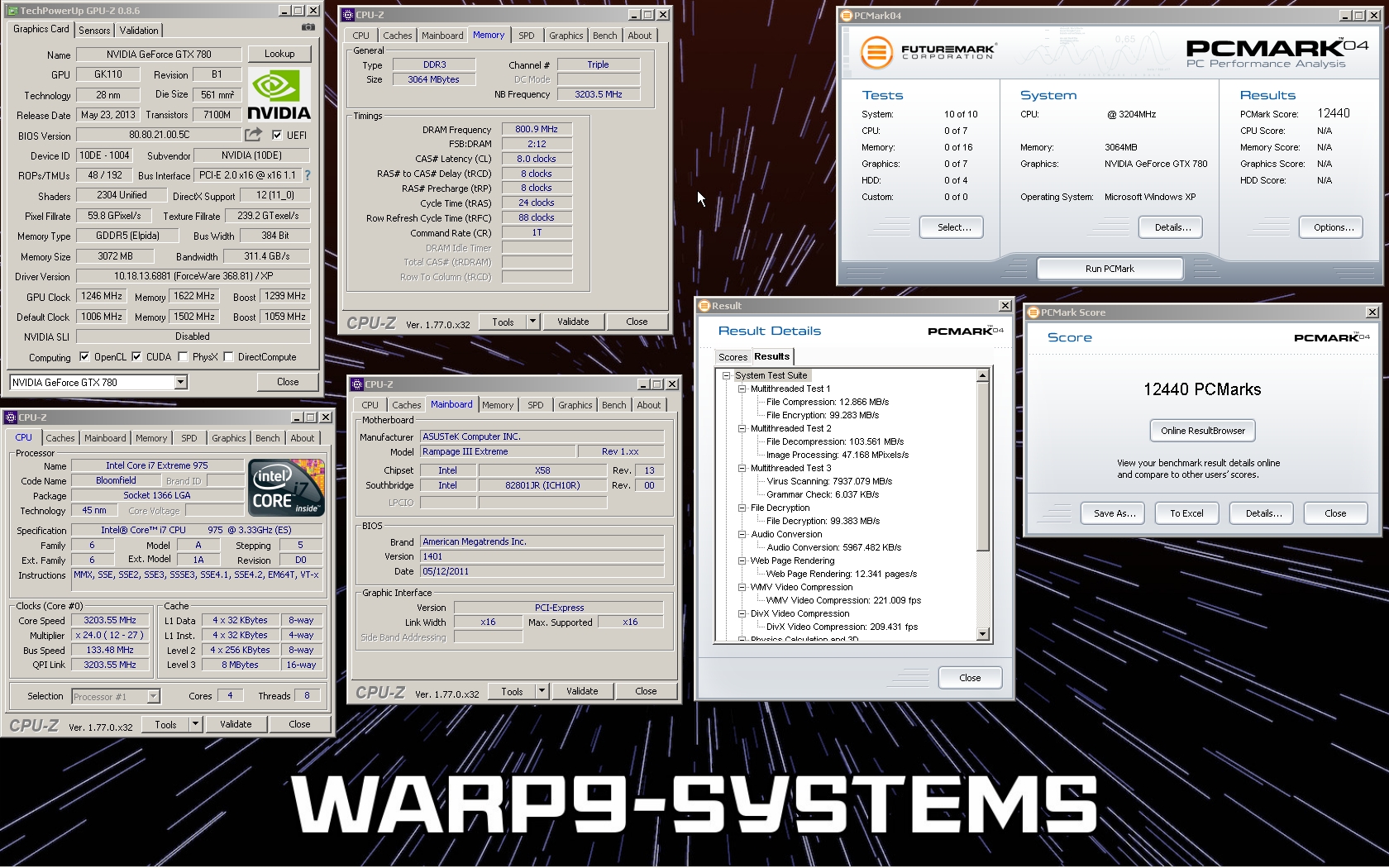Switch to Caches tab in CPU-Z CPU window
Screen dimensions: 1389x868
point(60,438)
